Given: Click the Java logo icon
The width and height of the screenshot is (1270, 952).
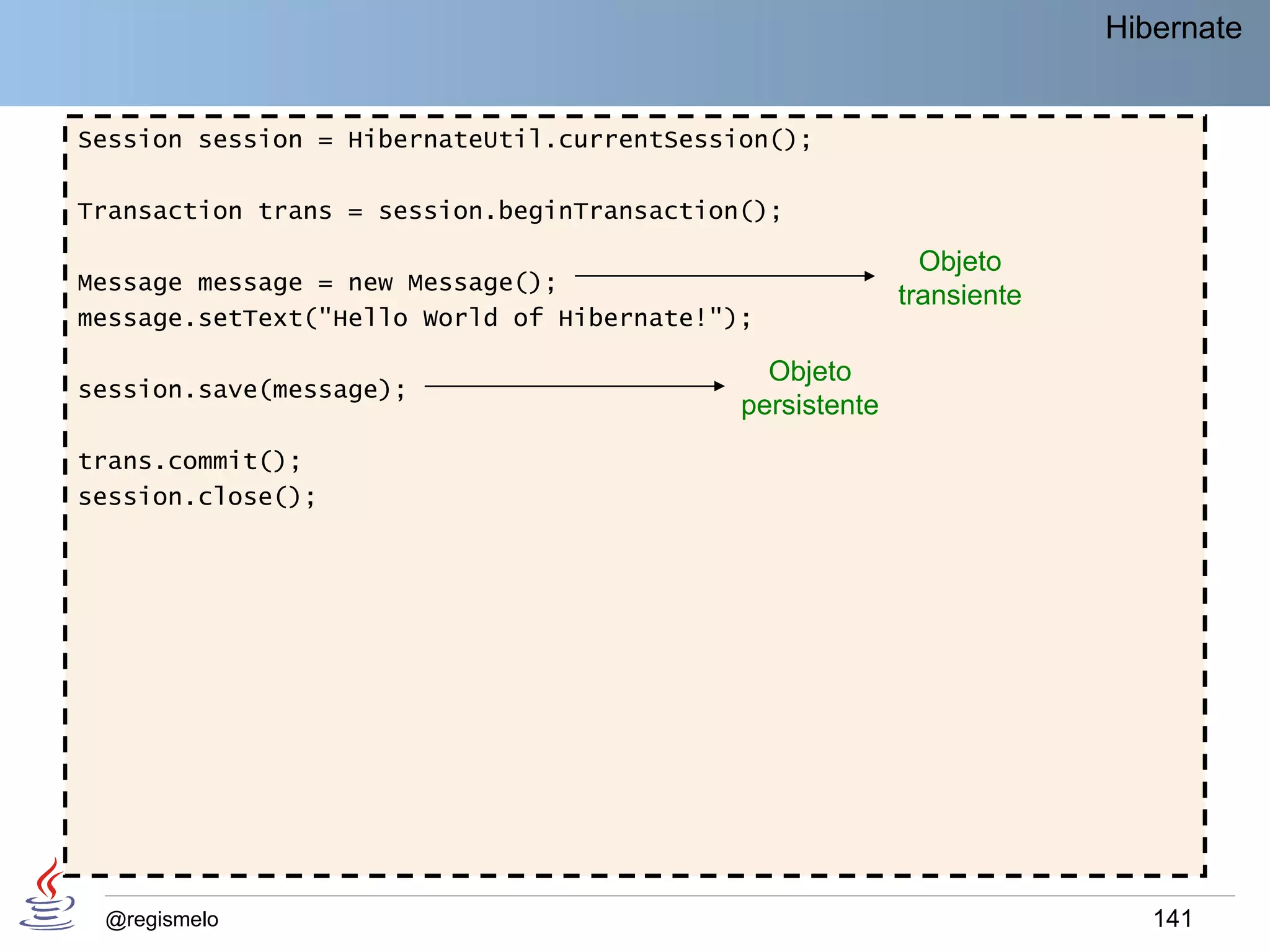Looking at the screenshot, I should 47,894.
